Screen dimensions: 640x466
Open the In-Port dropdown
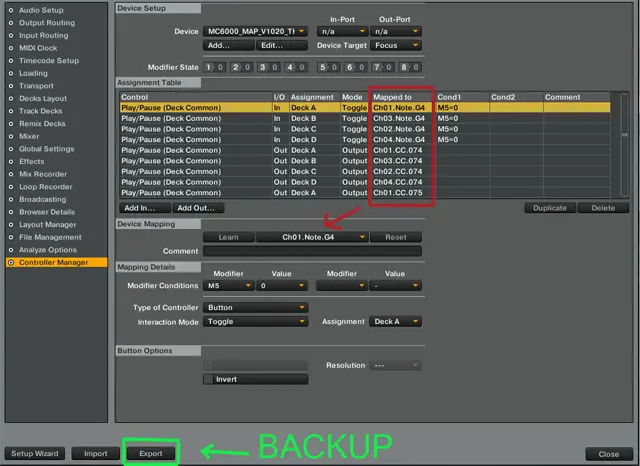pos(342,32)
